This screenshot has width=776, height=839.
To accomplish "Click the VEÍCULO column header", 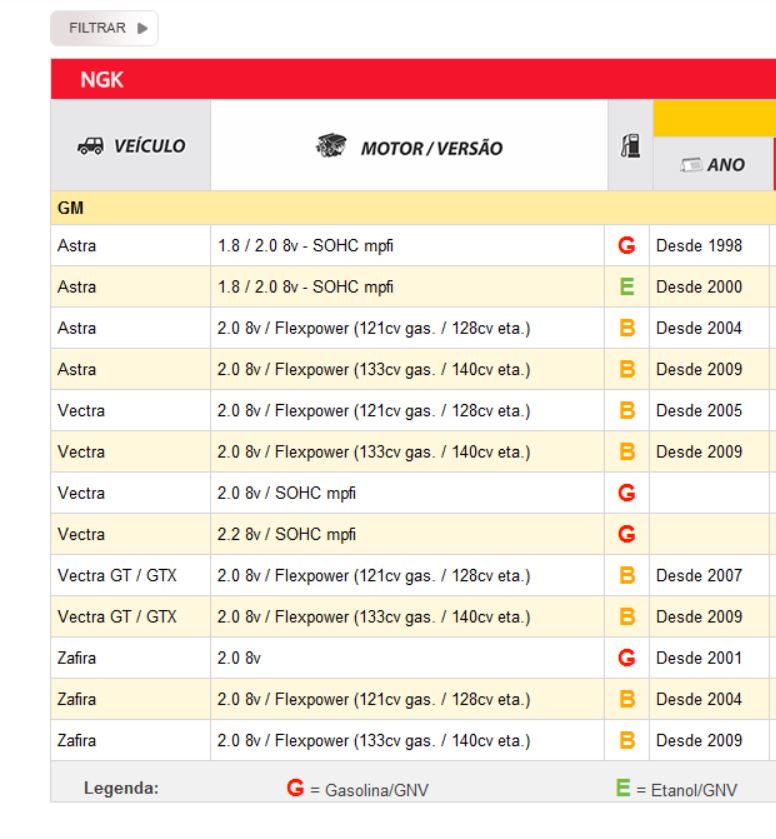I will coord(131,145).
